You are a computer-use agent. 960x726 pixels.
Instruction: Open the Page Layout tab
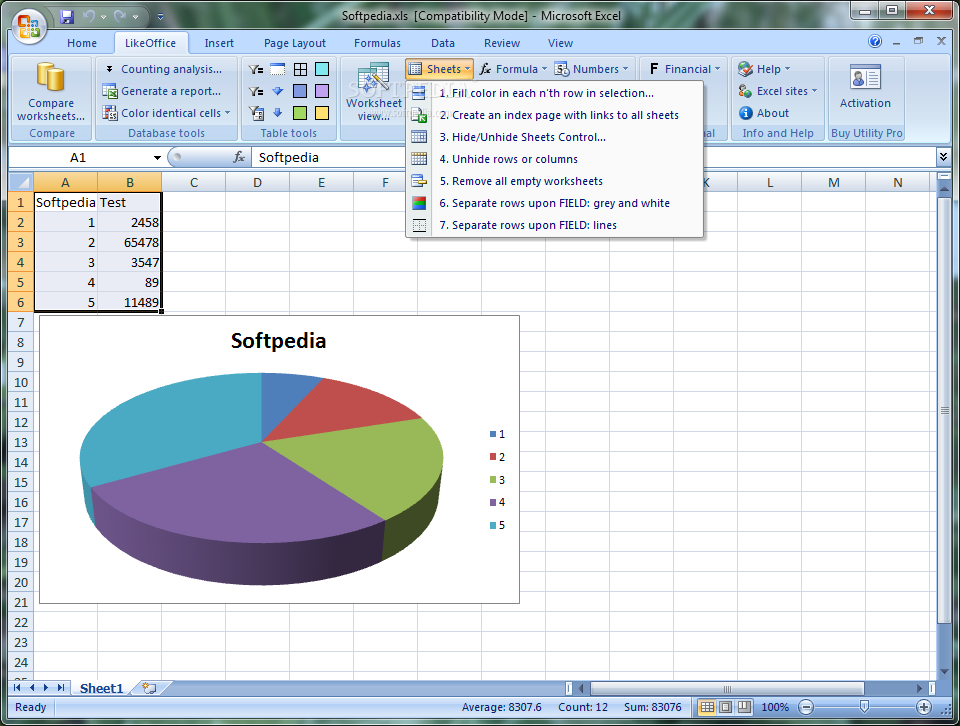294,43
